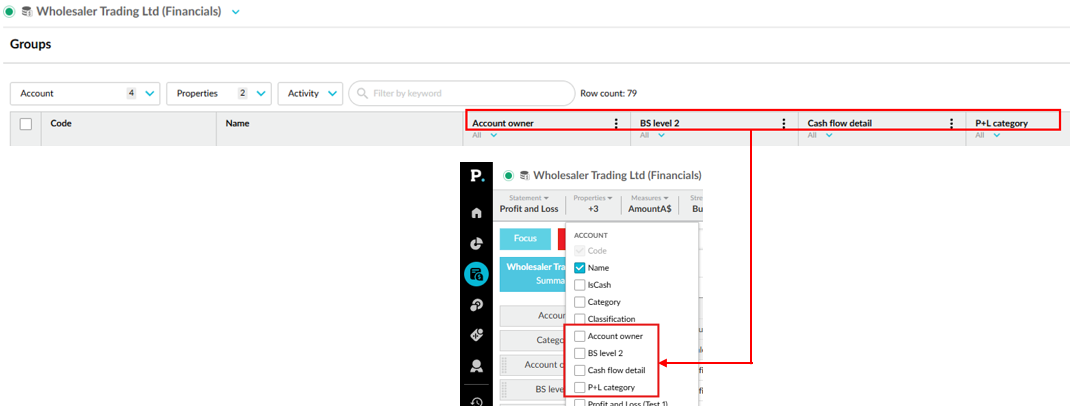Open the Statement Profit and Loss menu
The image size is (1070, 406).
[x=530, y=204]
